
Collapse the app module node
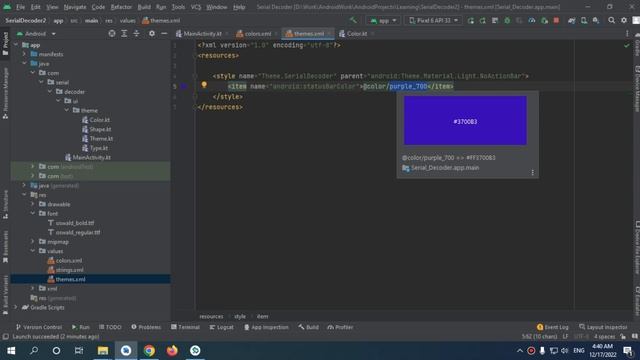16,45
